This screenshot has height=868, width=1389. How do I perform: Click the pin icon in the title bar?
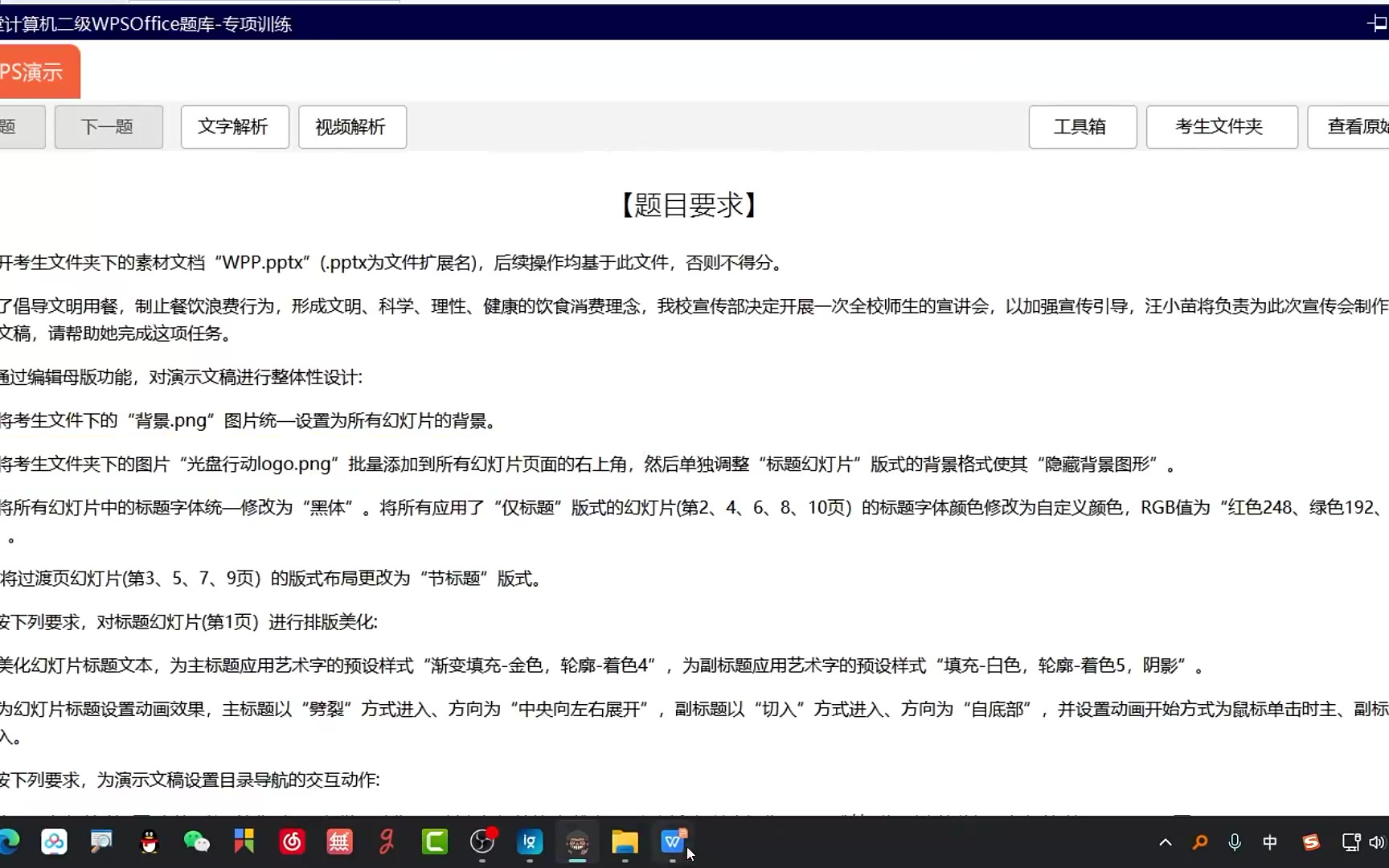[1376, 23]
